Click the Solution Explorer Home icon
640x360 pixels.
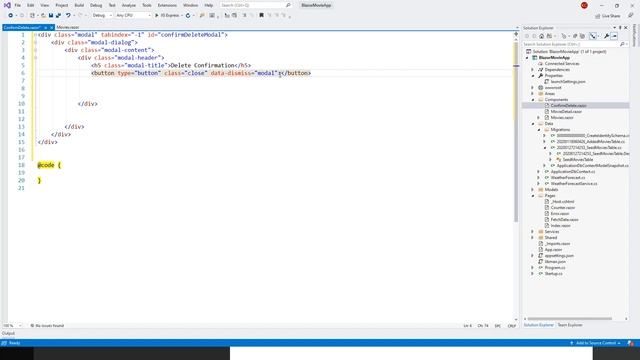click(x=542, y=36)
